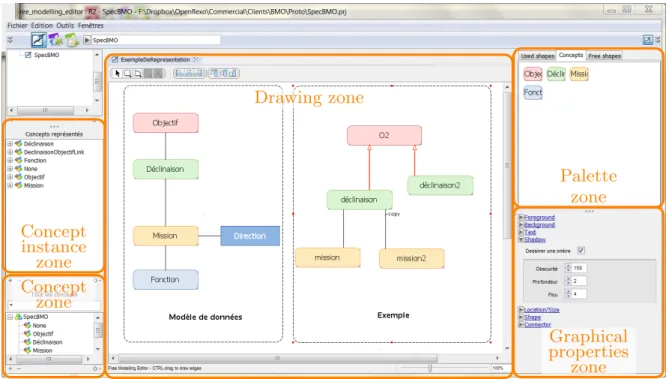Open the Outils menu
Image resolution: width=669 pixels, height=379 pixels.
pos(65,26)
